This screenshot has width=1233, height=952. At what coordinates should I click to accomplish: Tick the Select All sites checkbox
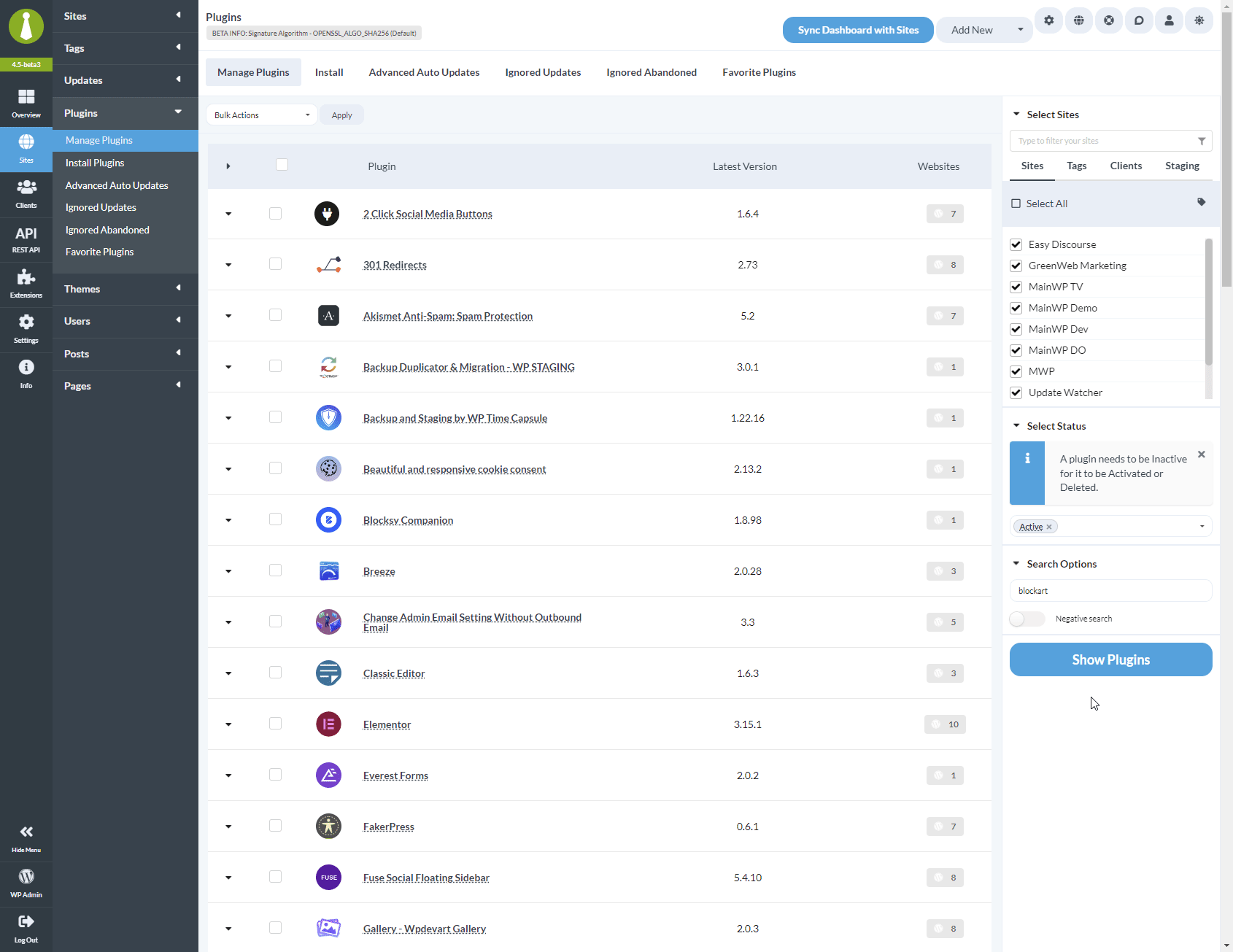(1016, 204)
